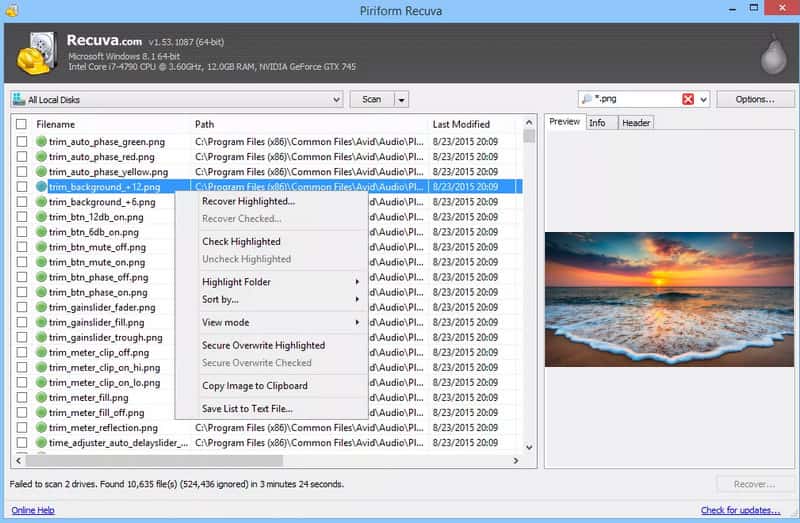
Task: Switch to the Header tab
Action: point(636,122)
